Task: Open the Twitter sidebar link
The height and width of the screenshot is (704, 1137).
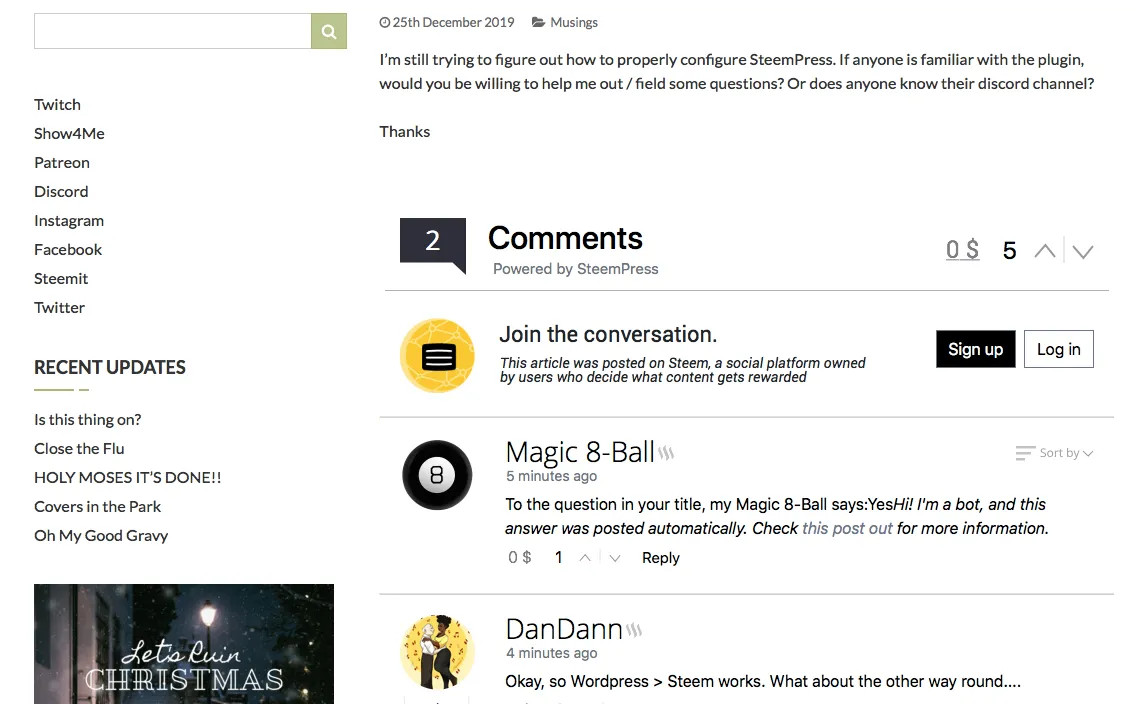Action: [59, 307]
